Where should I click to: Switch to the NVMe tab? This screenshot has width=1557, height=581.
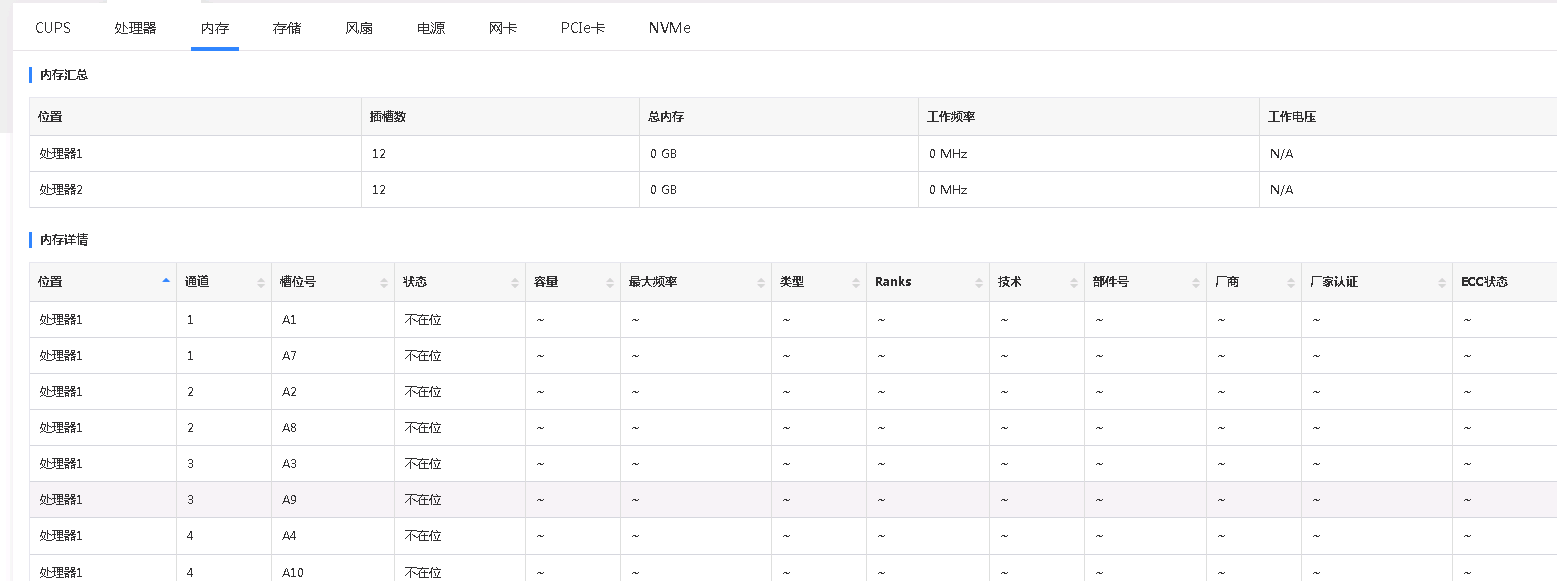click(x=669, y=28)
